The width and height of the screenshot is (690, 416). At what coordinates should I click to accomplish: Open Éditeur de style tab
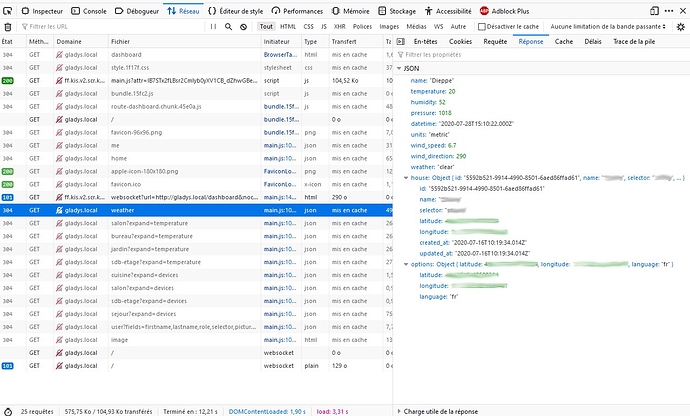coord(235,11)
